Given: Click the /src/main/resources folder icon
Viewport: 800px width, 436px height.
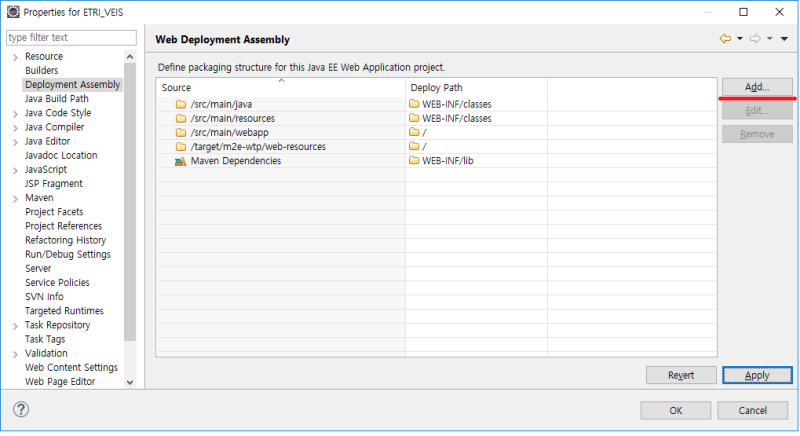Looking at the screenshot, I should (x=181, y=119).
